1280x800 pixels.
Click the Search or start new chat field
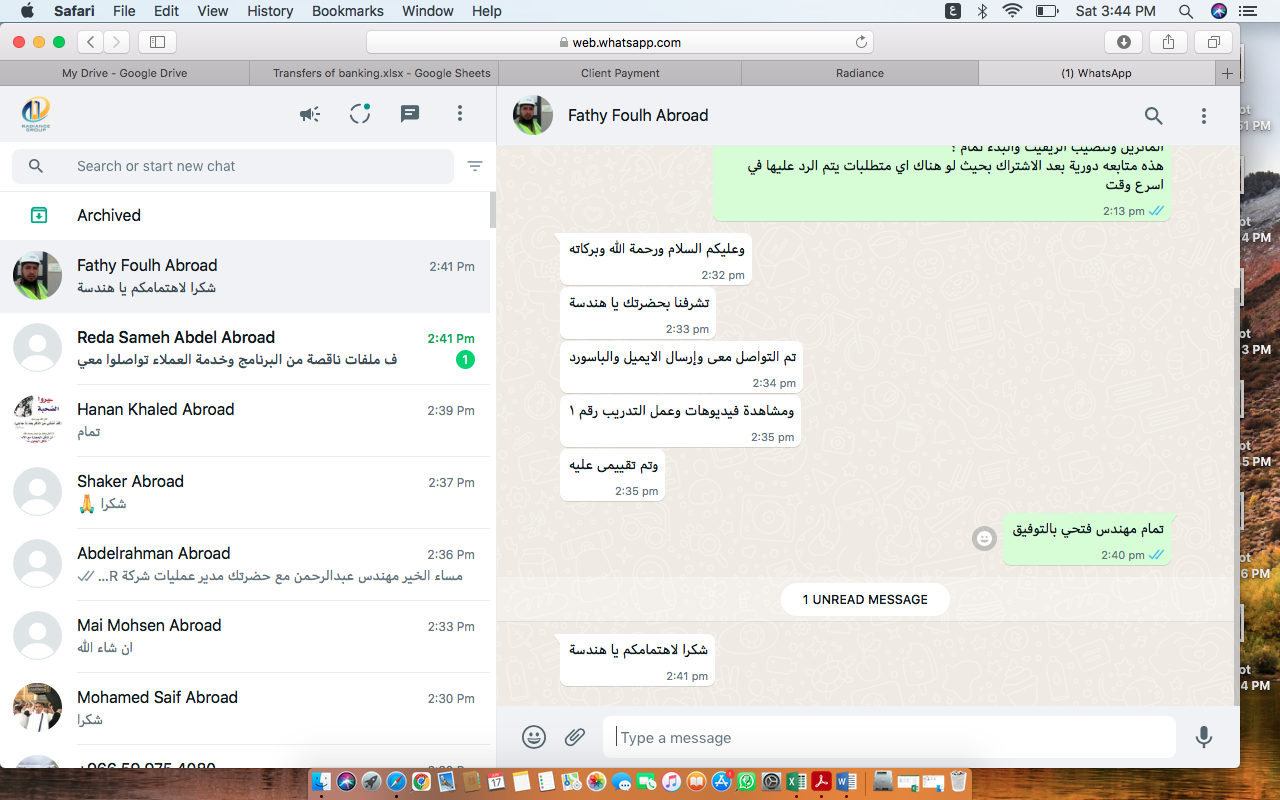click(233, 166)
